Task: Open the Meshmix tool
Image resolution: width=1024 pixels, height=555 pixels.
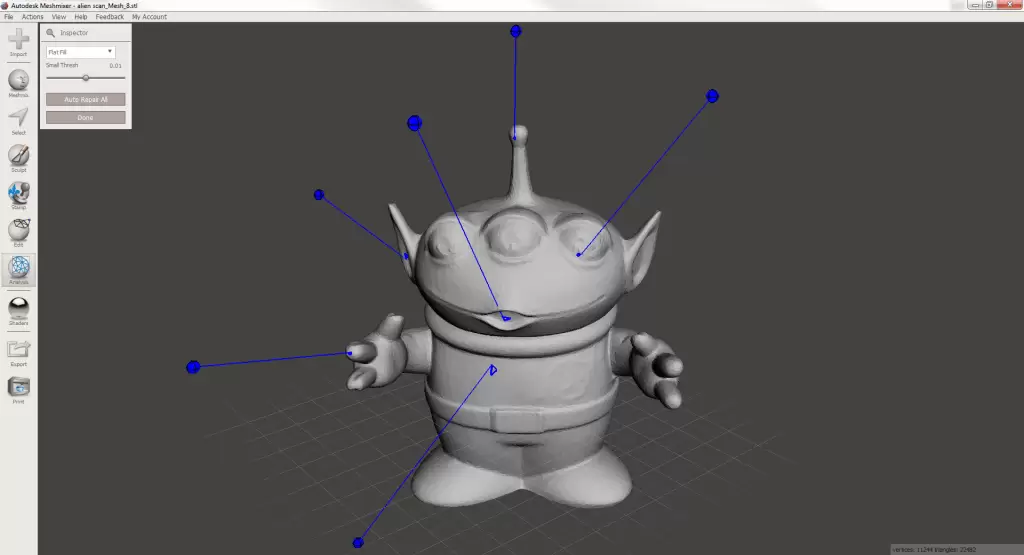Action: [x=18, y=83]
